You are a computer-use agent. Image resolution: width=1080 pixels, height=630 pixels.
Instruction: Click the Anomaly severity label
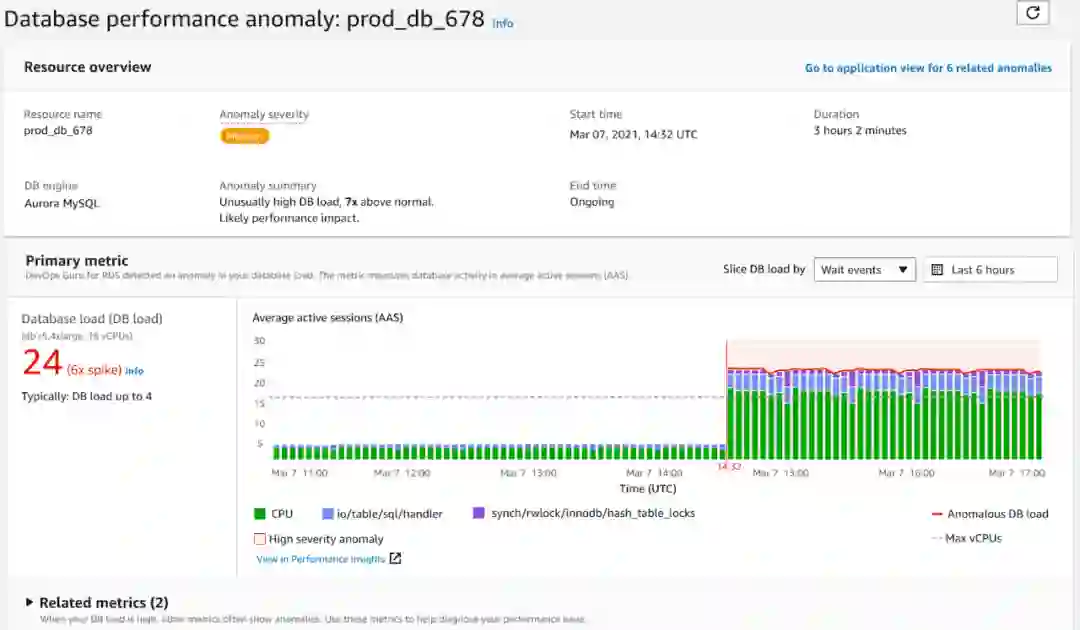click(x=264, y=114)
